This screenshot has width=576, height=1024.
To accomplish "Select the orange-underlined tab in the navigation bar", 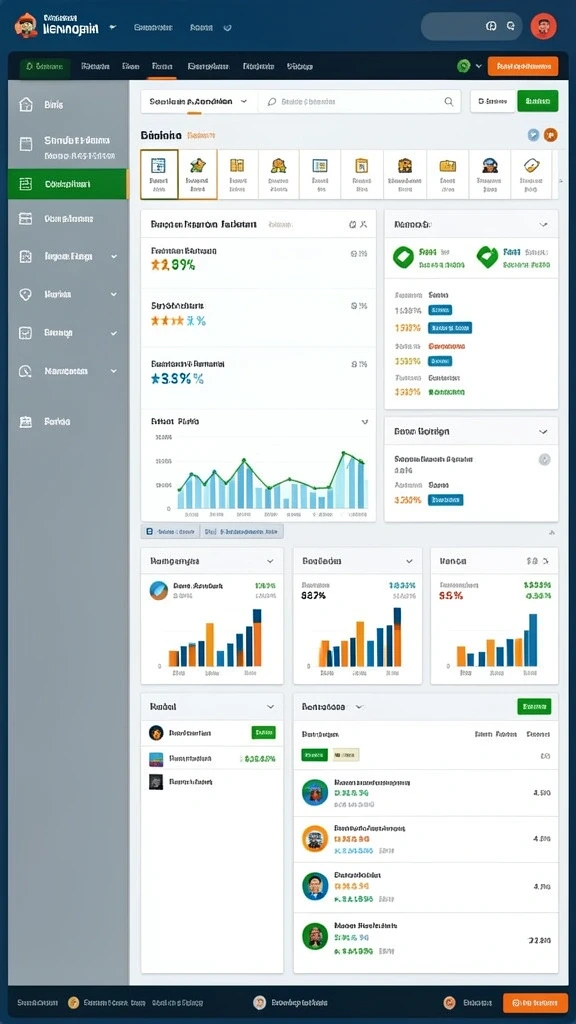I will (x=162, y=67).
